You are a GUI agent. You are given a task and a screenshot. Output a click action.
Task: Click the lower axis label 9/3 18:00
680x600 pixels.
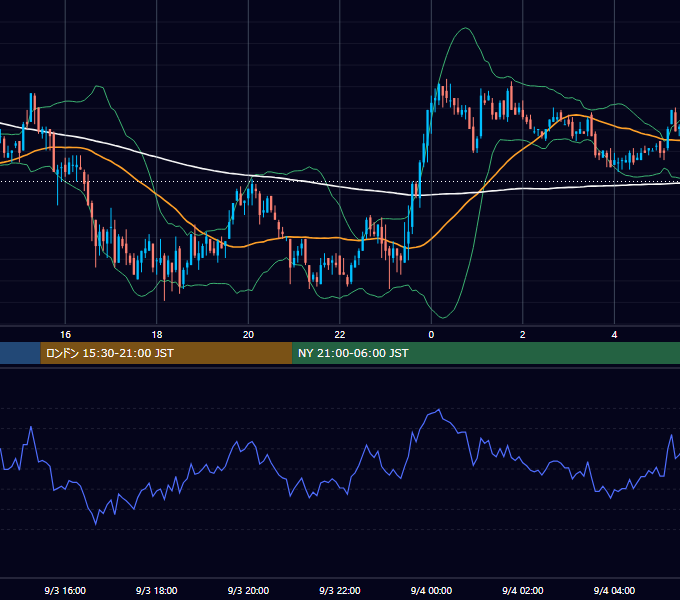[157, 590]
